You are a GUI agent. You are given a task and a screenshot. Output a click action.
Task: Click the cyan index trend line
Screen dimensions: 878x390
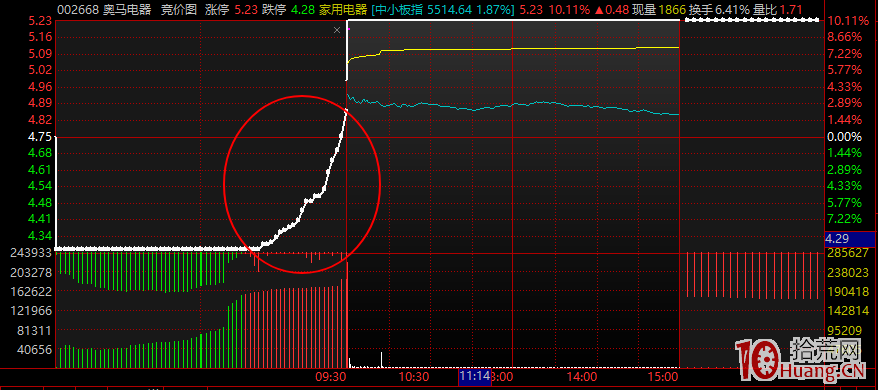pos(512,105)
